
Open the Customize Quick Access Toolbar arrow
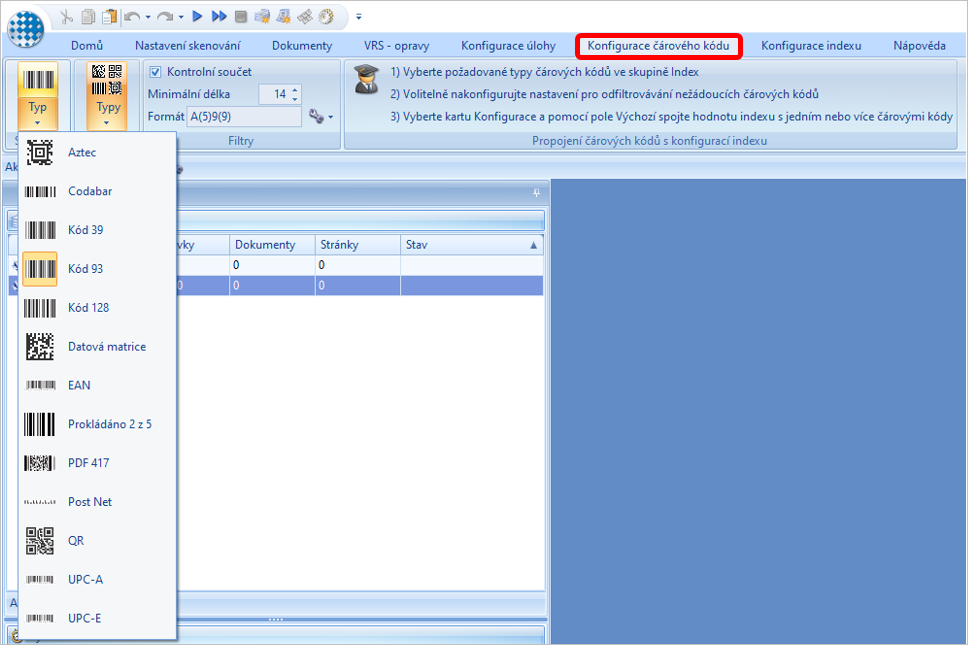pyautogui.click(x=359, y=17)
